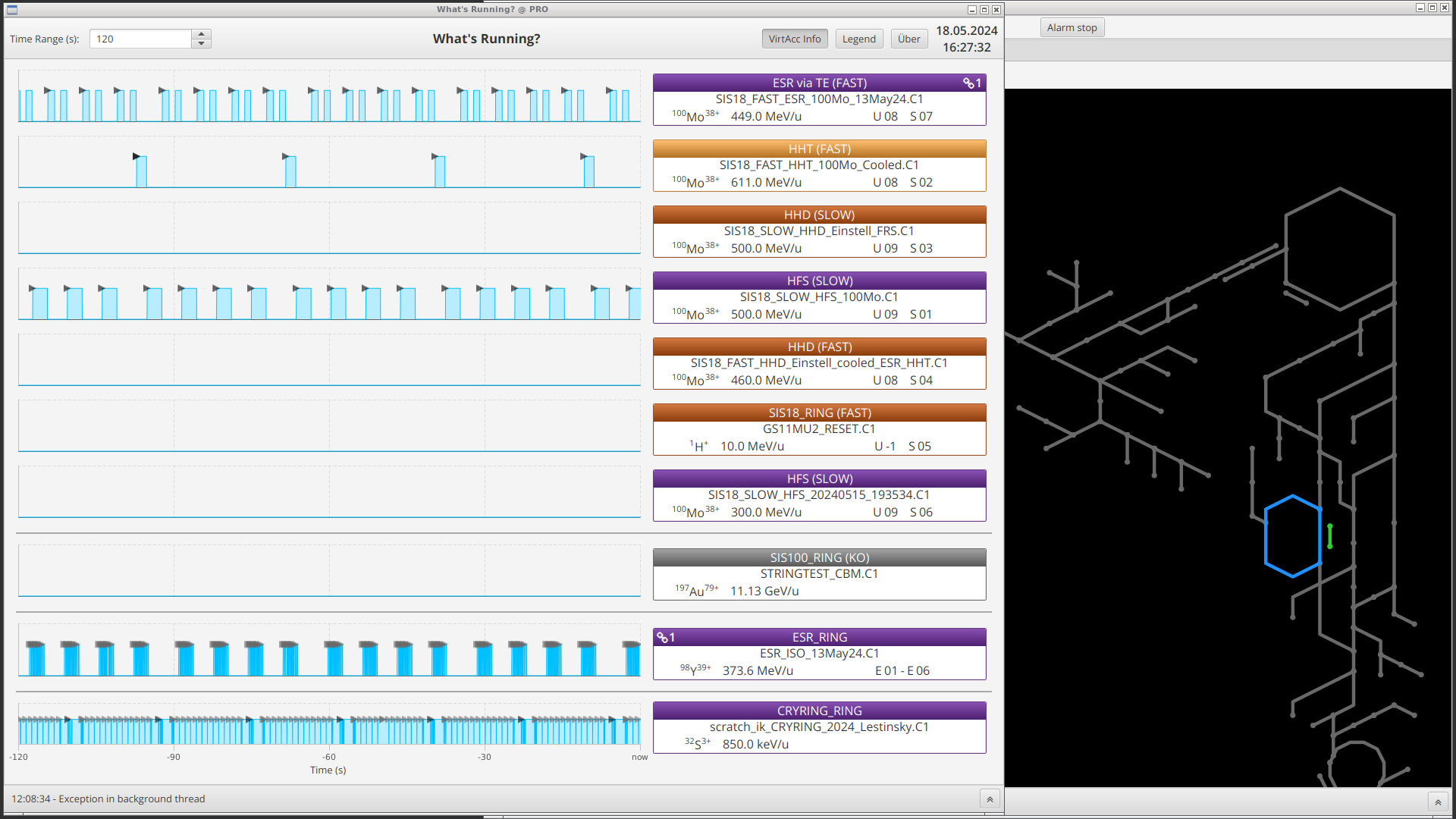Click STRINGTEST_CBM.C1 text
Screen dimensions: 1456x819
819,573
